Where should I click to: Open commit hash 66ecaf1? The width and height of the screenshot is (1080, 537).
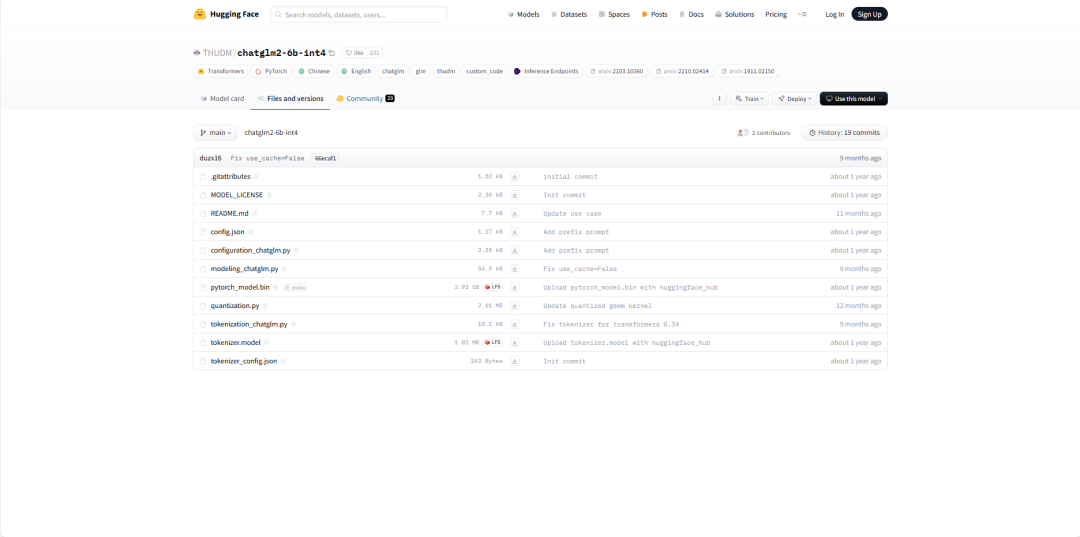click(325, 158)
